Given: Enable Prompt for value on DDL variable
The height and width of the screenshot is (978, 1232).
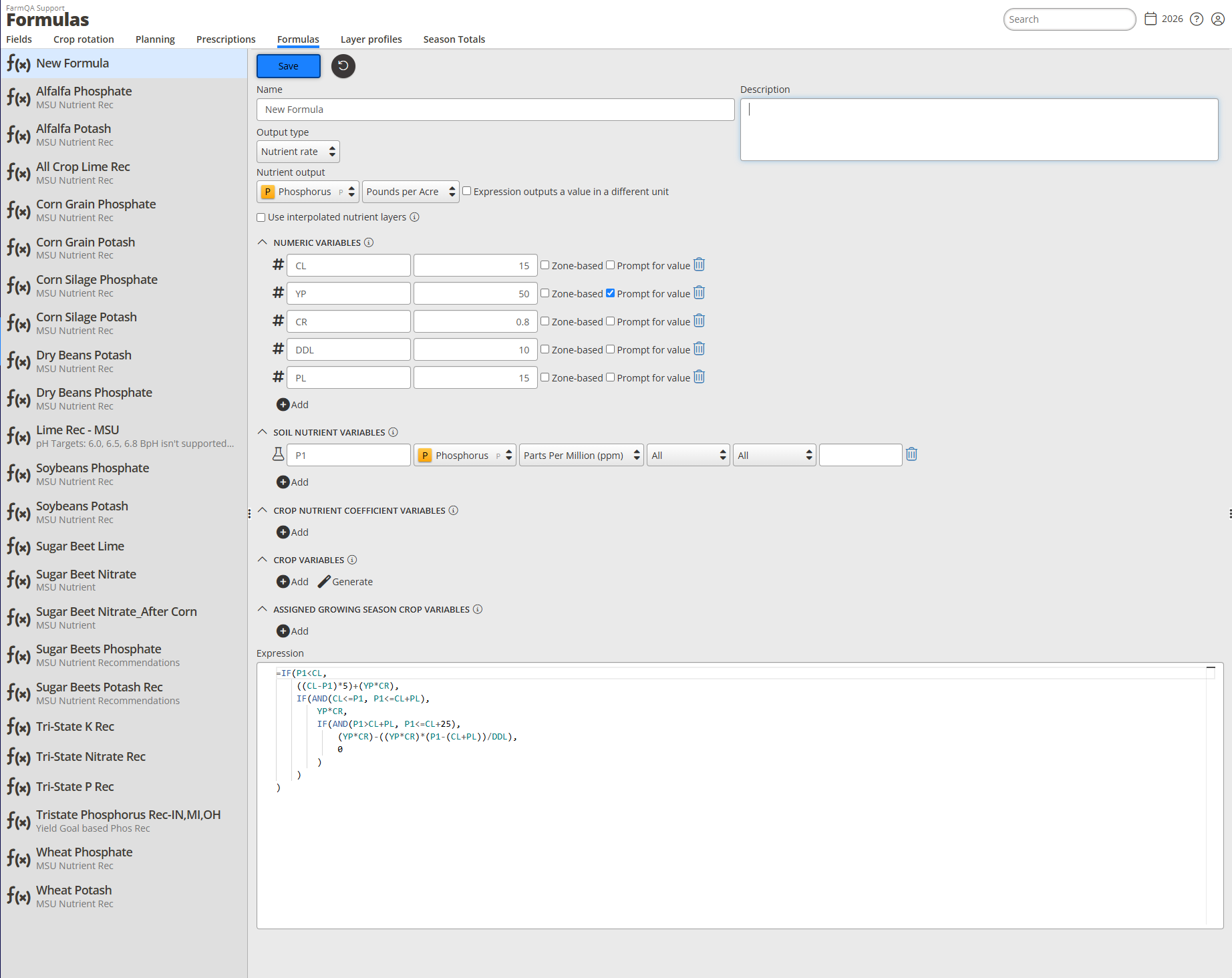Looking at the screenshot, I should click(611, 349).
